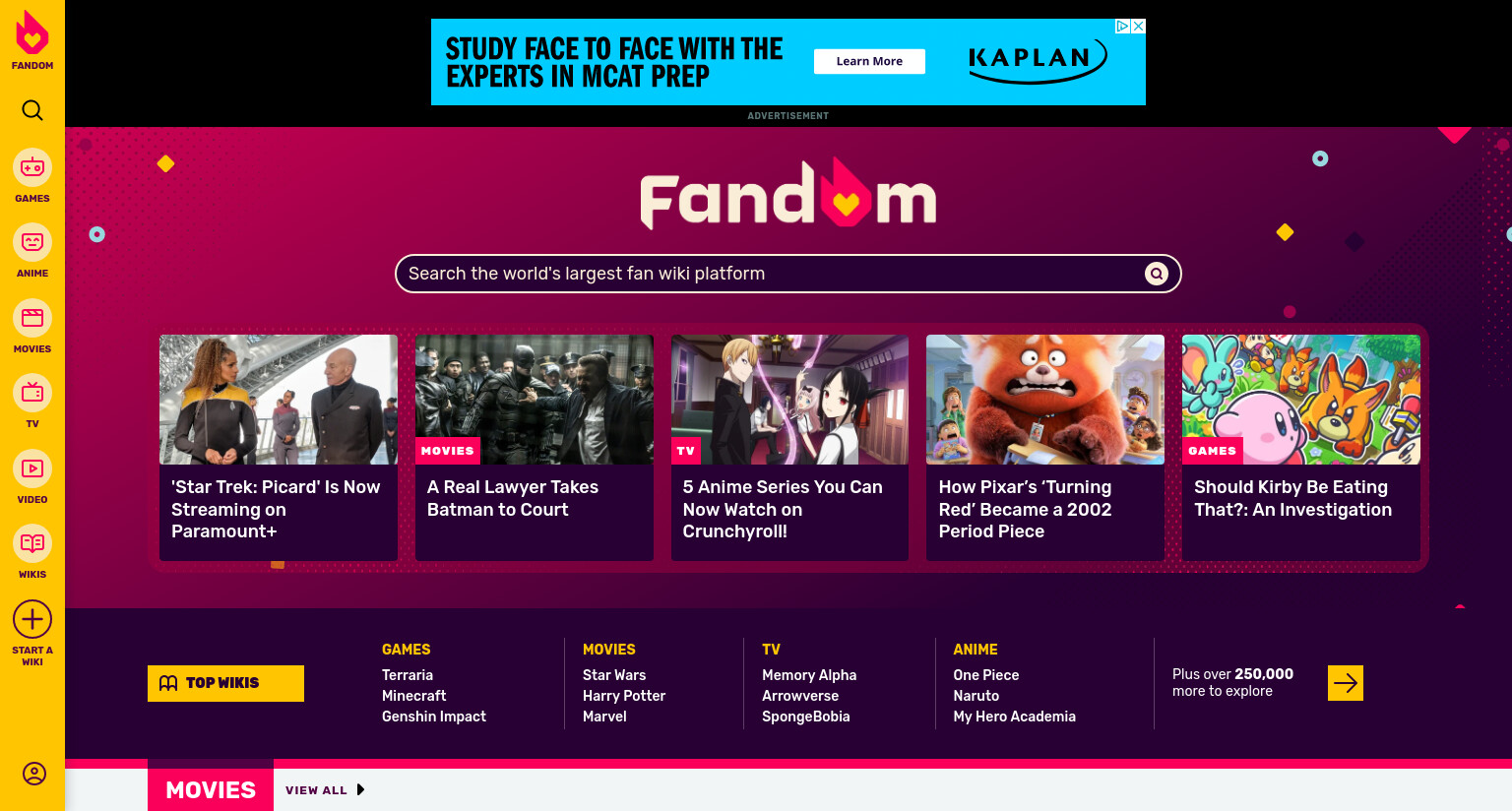Viewport: 1512px width, 811px height.
Task: Click the sidebar search magnifier icon
Action: point(32,110)
